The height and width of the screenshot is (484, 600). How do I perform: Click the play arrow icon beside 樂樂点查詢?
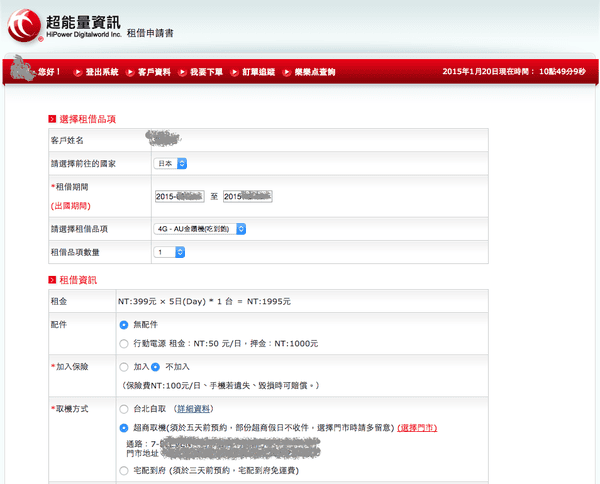pyautogui.click(x=287, y=72)
